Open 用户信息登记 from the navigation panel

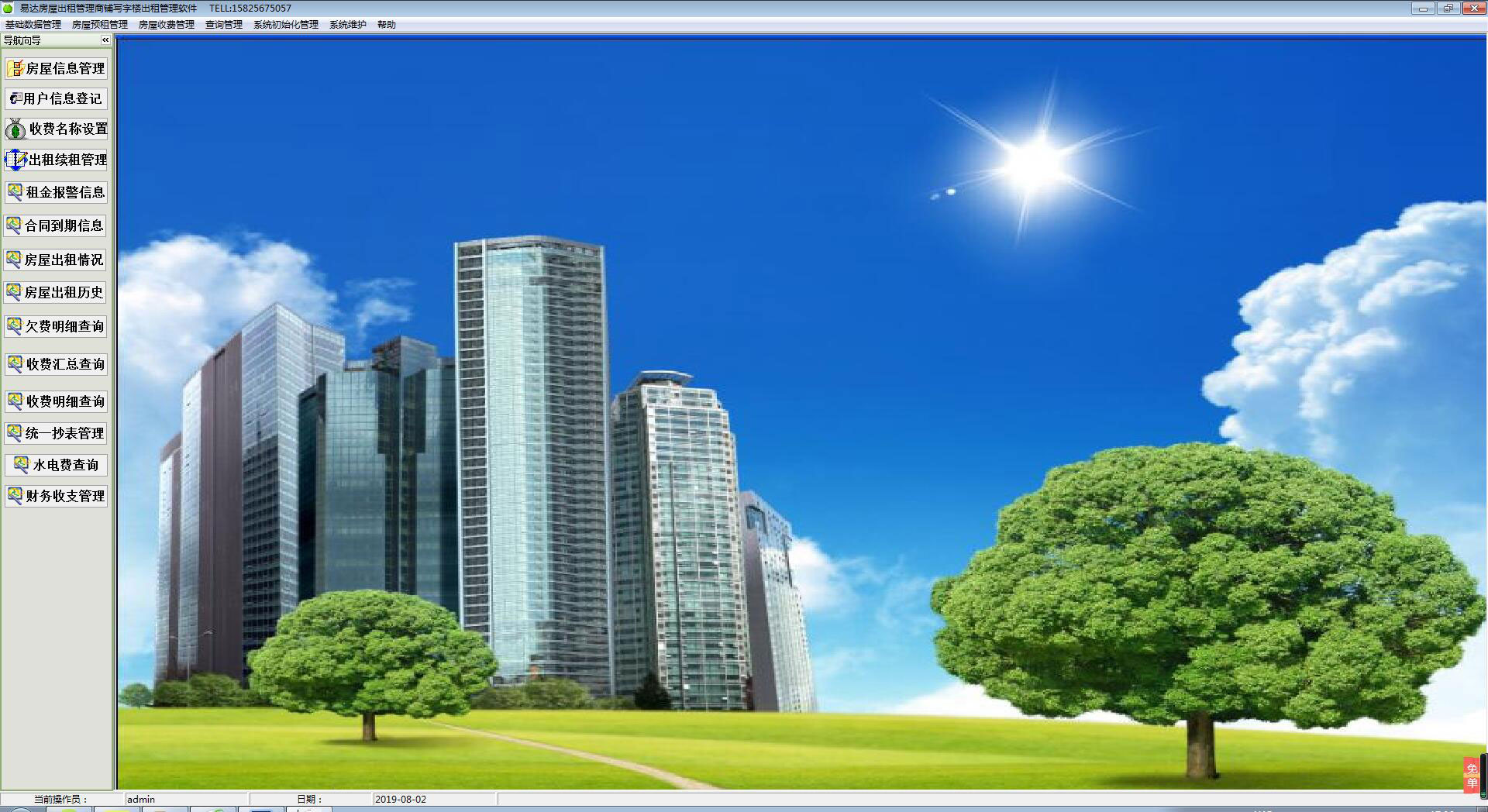[x=56, y=98]
